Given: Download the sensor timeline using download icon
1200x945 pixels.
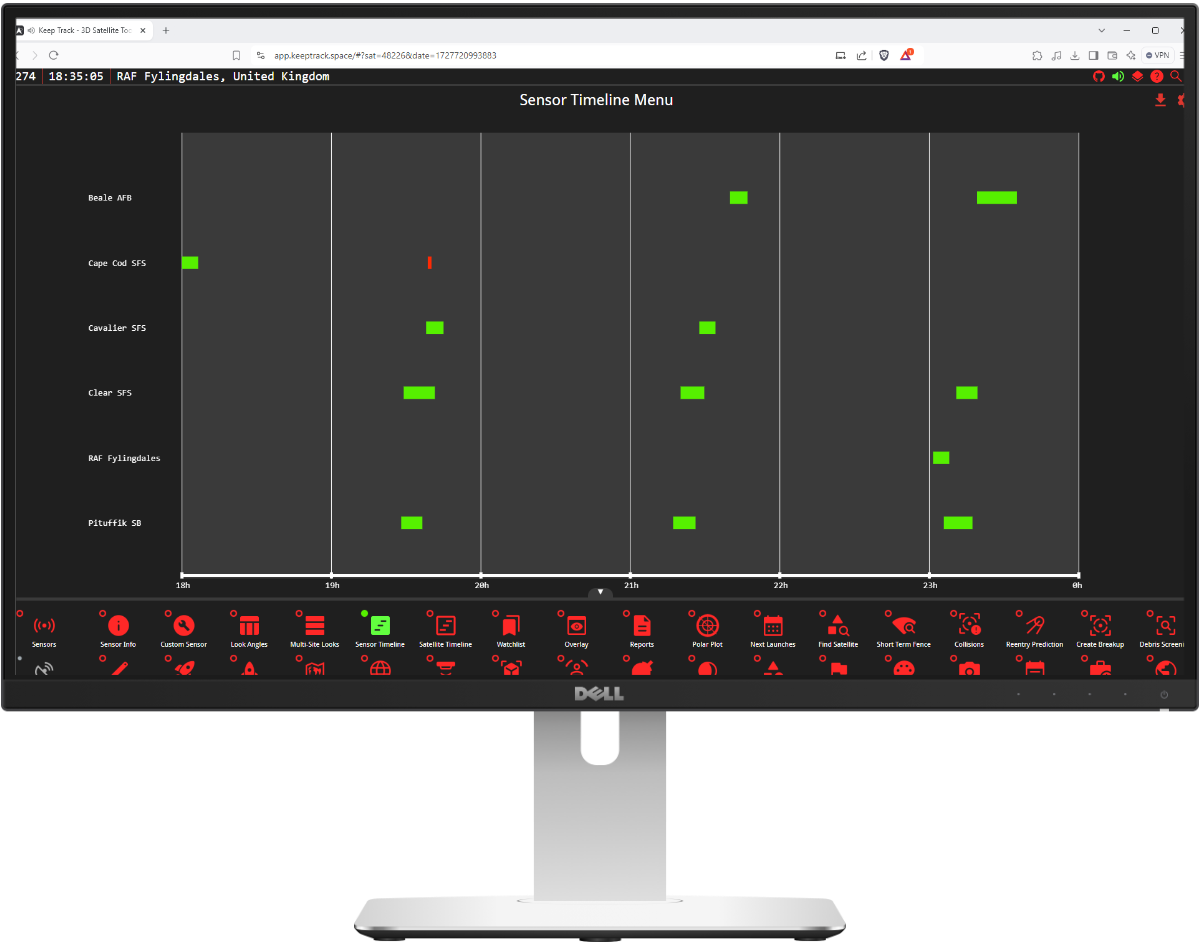Looking at the screenshot, I should pyautogui.click(x=1160, y=100).
